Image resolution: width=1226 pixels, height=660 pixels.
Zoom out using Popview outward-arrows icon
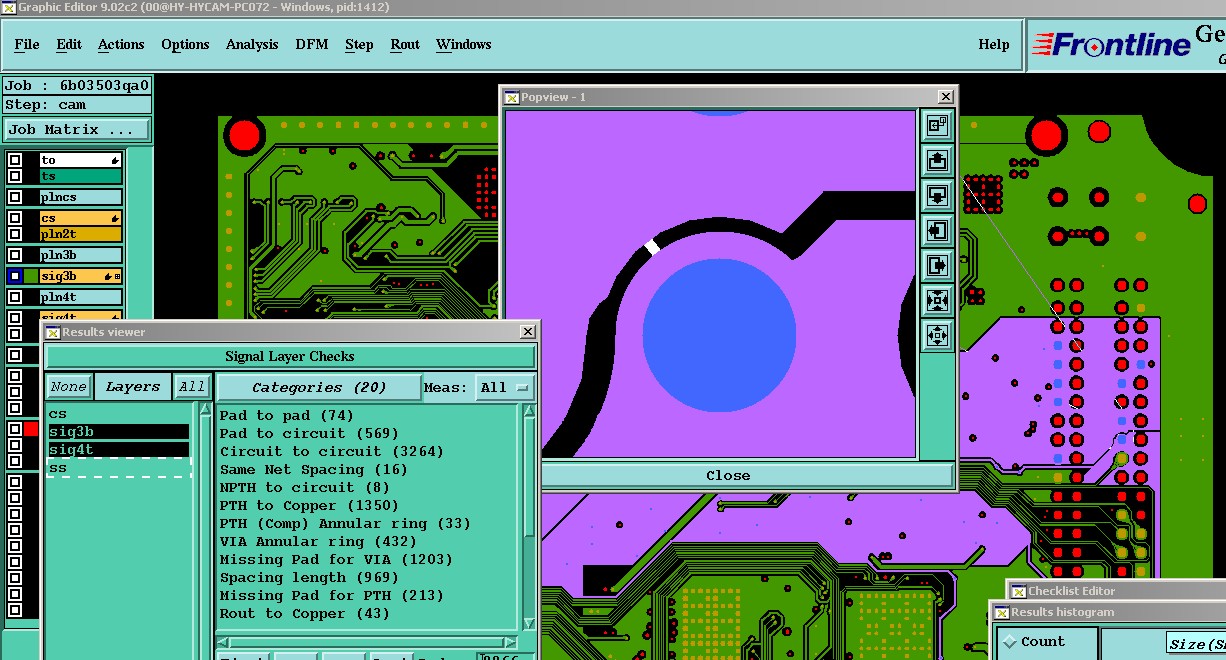click(x=937, y=335)
